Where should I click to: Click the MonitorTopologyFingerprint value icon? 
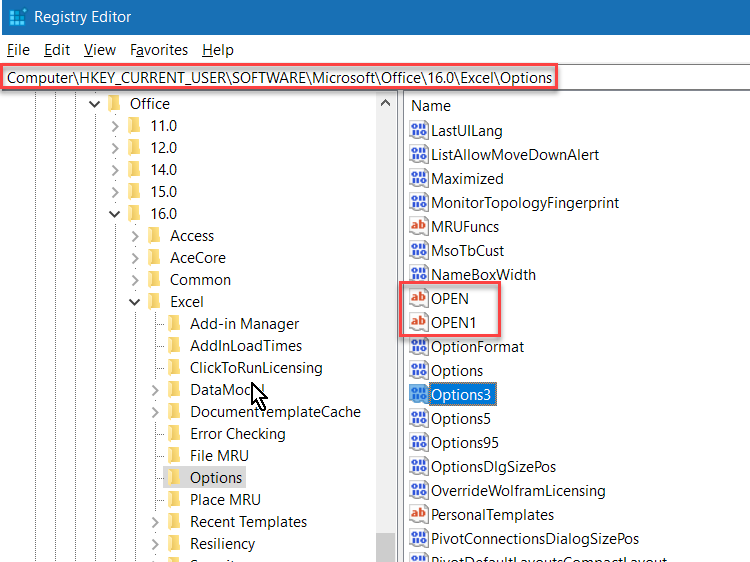click(x=419, y=202)
